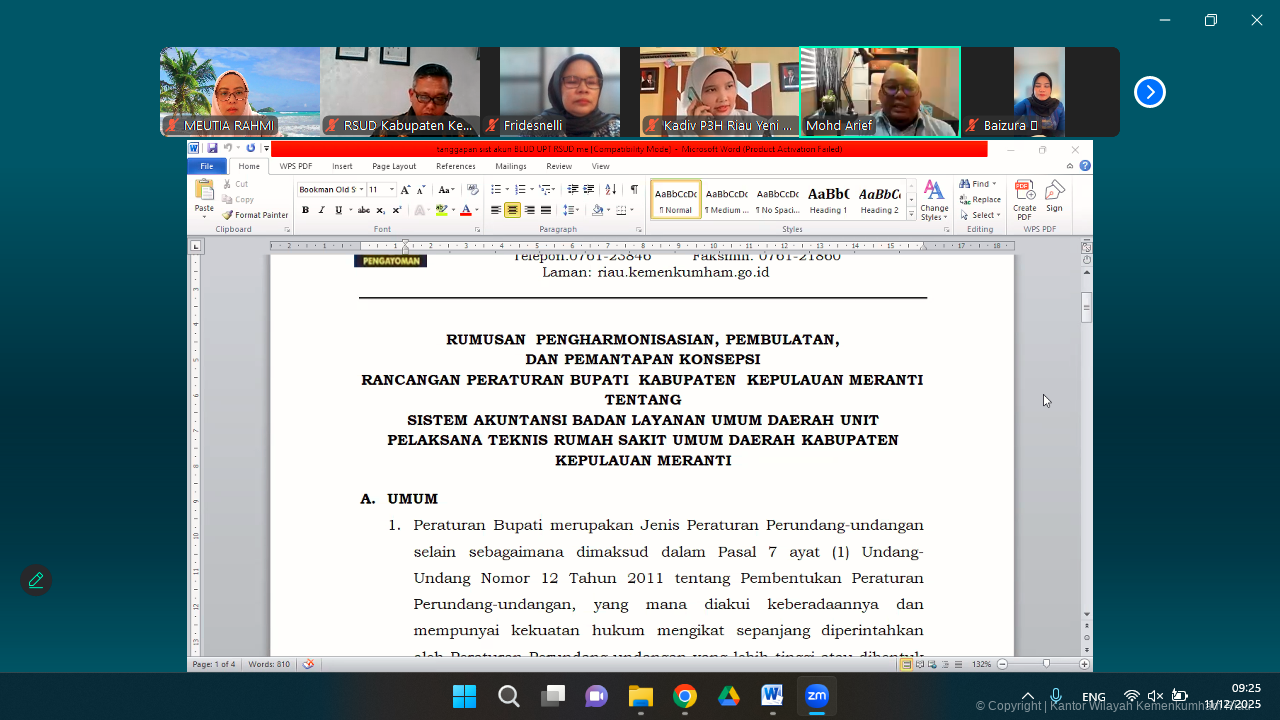Click the Save icon in Quick Access Toolbar
Screen dimensions: 1280x720
coord(212,149)
